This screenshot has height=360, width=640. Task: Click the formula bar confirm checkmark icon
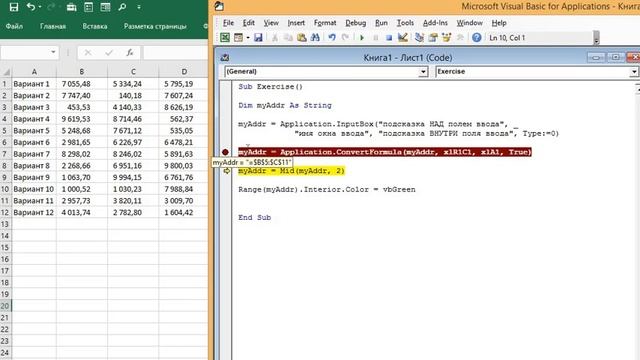pyautogui.click(x=109, y=53)
